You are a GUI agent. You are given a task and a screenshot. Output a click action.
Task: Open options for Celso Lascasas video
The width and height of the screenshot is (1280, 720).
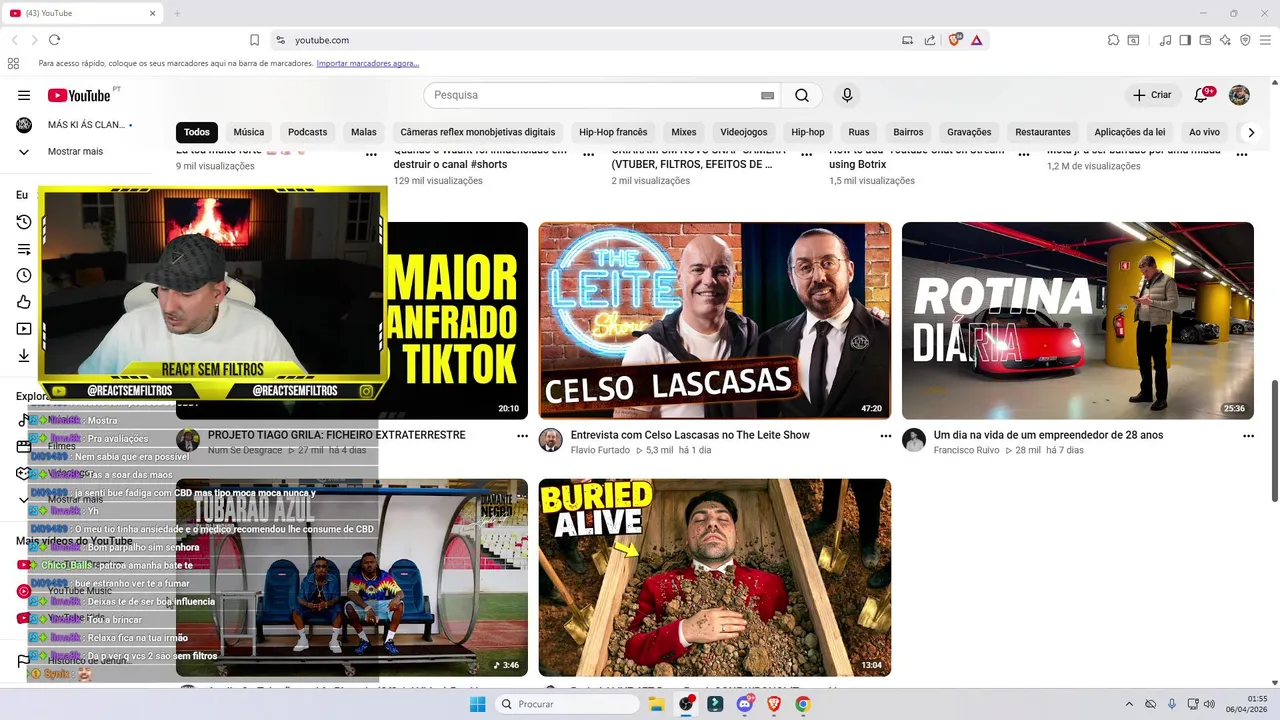tap(885, 436)
